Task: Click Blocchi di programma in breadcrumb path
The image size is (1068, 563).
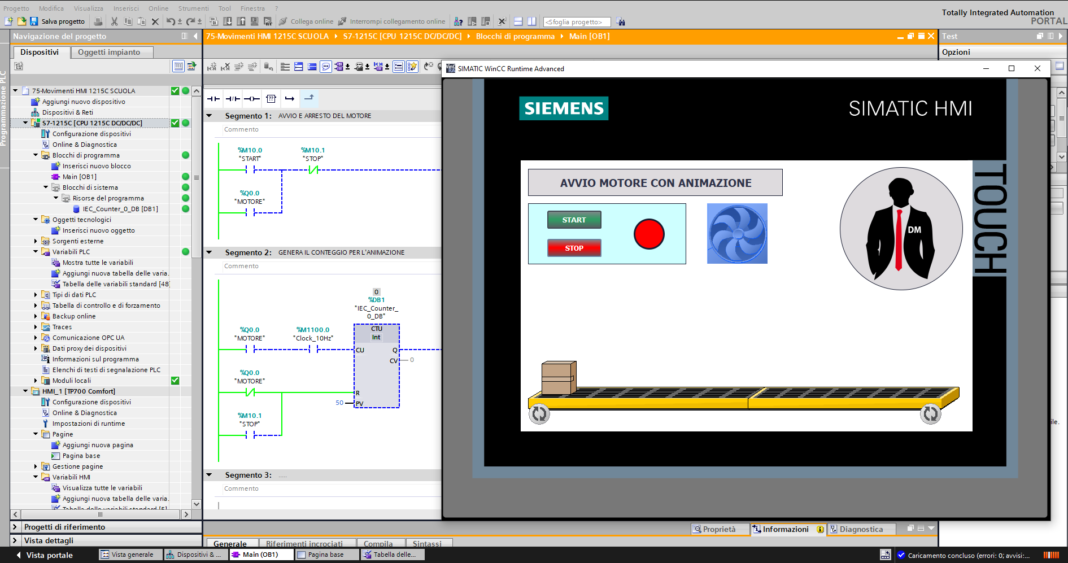Action: point(515,37)
